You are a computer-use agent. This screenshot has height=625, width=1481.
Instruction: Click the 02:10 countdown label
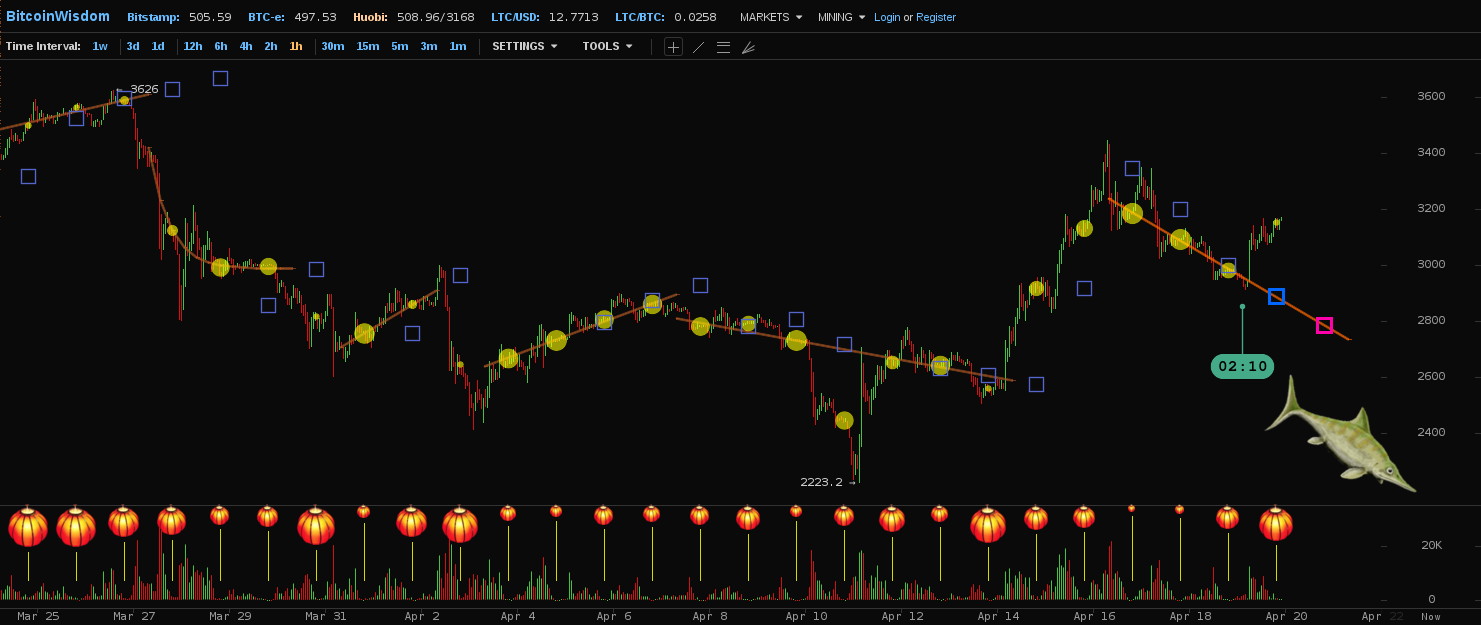tap(1242, 366)
